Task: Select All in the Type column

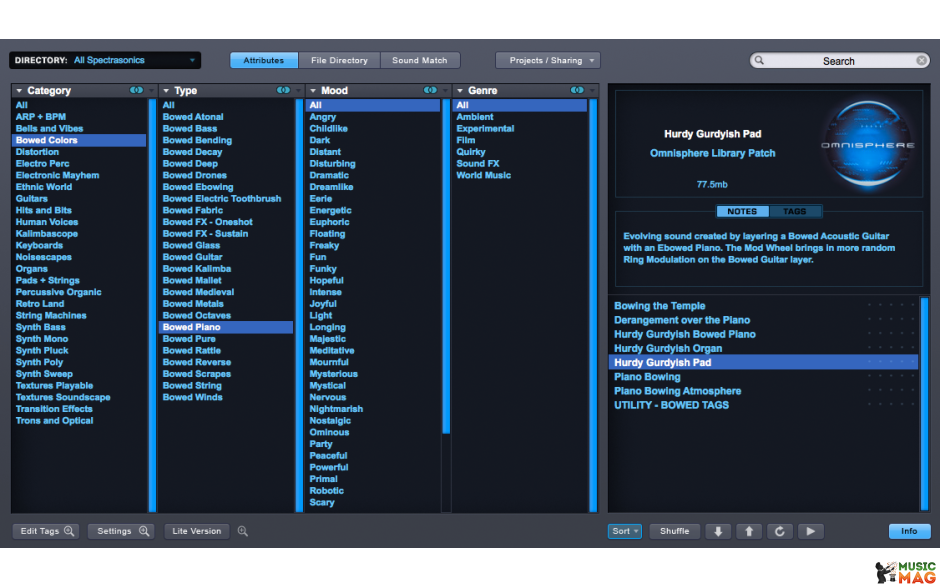Action: (168, 105)
